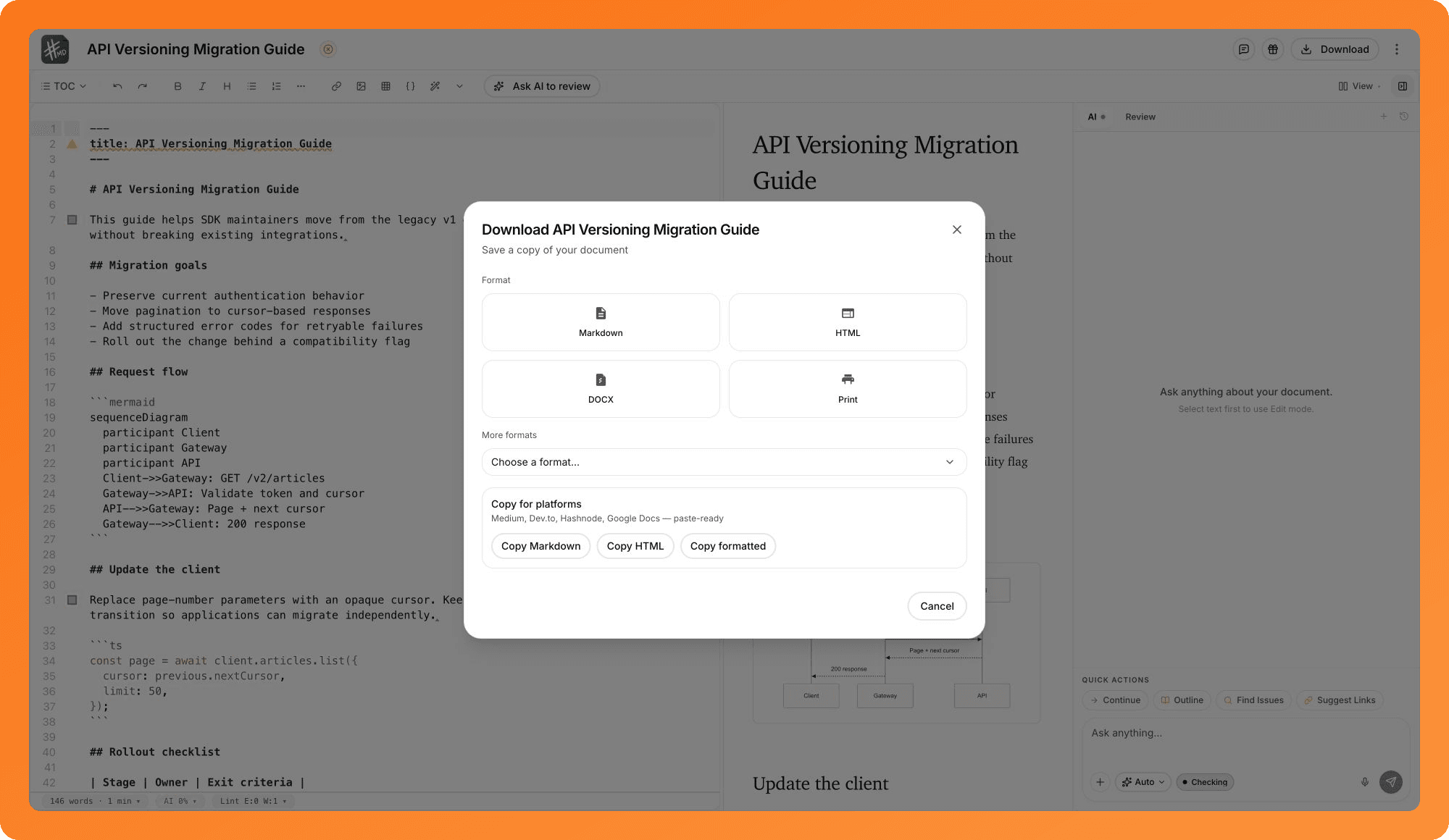Toggle italic formatting icon
Image resolution: width=1449 pixels, height=840 pixels.
[202, 86]
